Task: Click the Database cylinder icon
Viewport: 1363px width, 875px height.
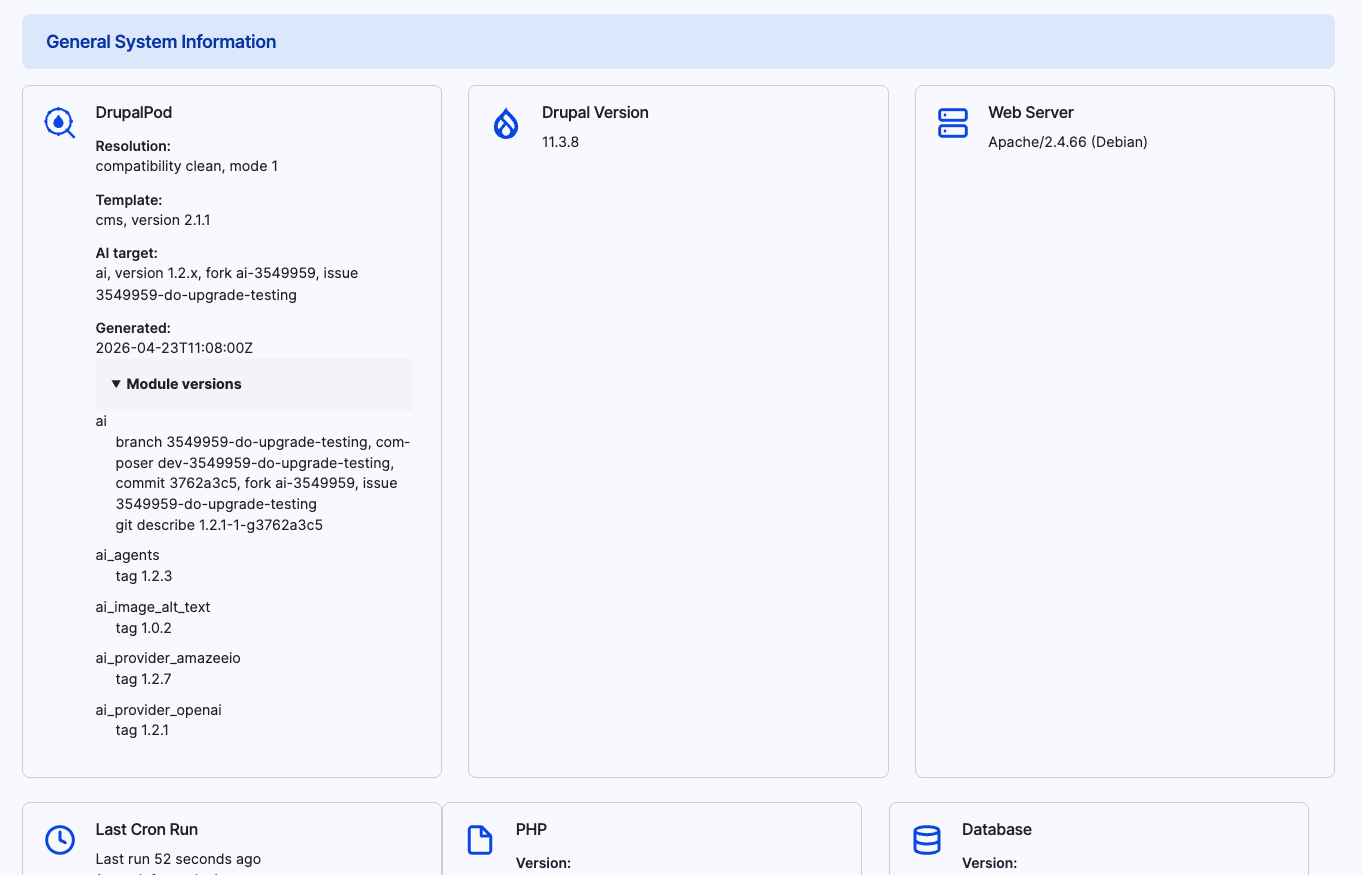Action: (927, 840)
